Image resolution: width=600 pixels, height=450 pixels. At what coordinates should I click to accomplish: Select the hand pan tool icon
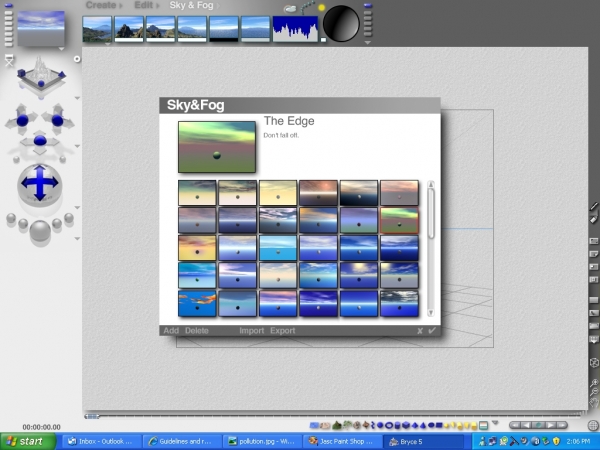(x=594, y=401)
